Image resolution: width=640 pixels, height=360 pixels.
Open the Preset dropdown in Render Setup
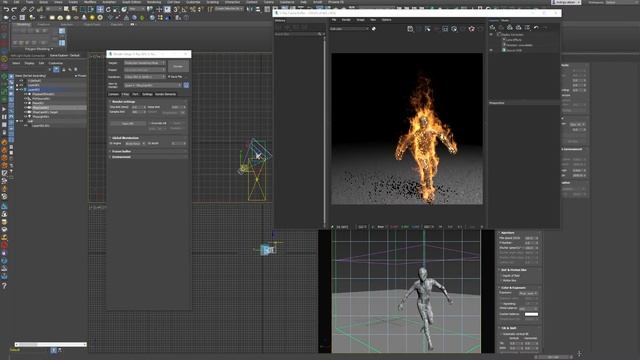[145, 70]
